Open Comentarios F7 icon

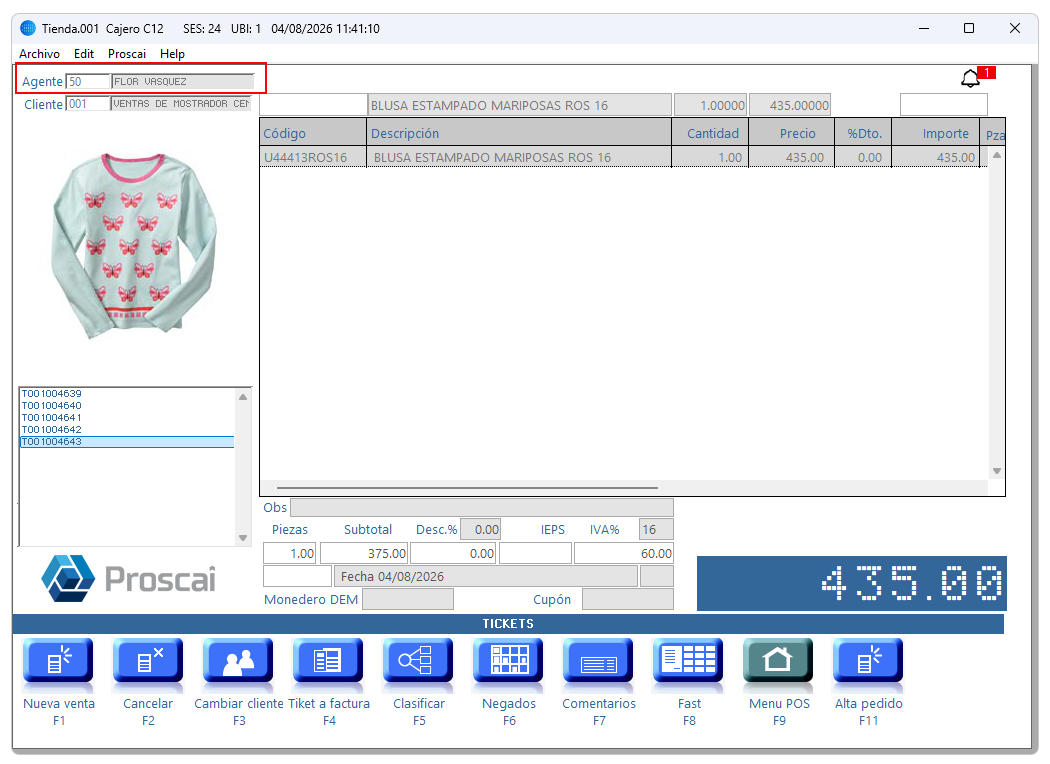[599, 660]
